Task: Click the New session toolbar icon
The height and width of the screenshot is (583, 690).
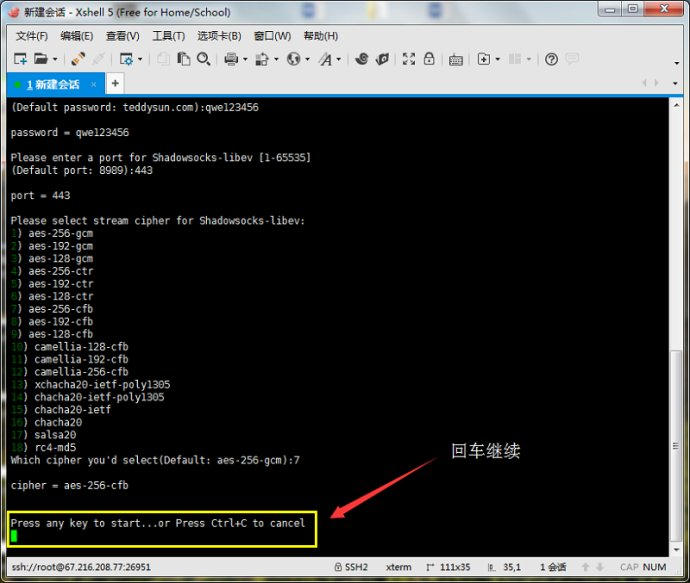Action: (20, 59)
